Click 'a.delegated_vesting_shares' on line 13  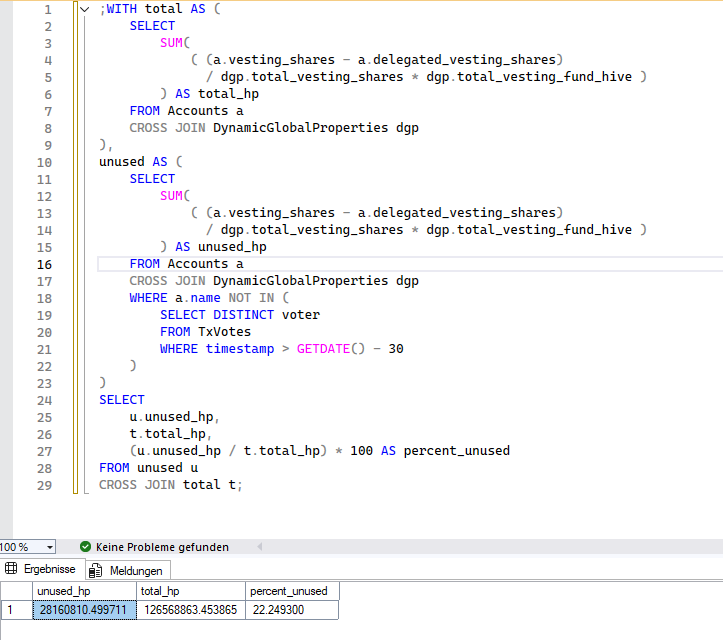456,213
